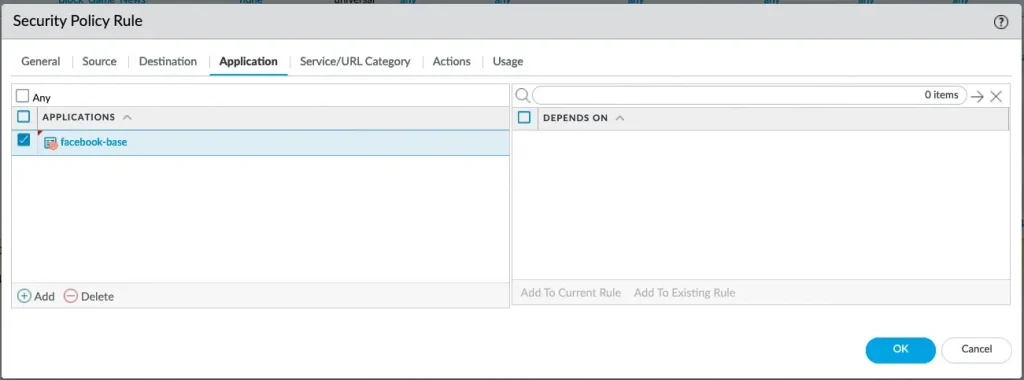Screen dimensions: 1024x380
Task: Open the facebook-base application link
Action: pos(93,142)
